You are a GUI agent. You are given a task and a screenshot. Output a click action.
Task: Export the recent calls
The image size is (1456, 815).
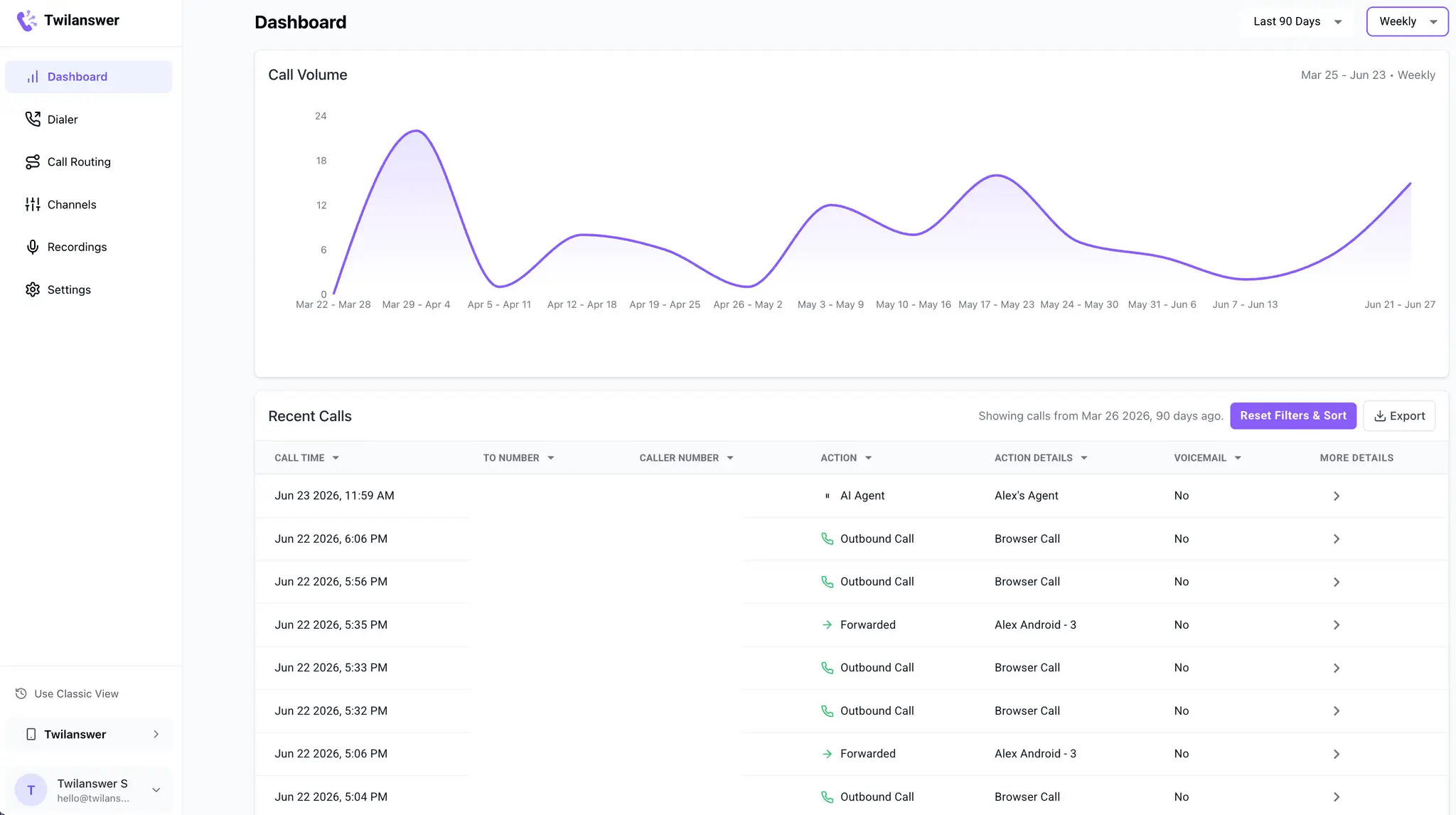[1399, 416]
